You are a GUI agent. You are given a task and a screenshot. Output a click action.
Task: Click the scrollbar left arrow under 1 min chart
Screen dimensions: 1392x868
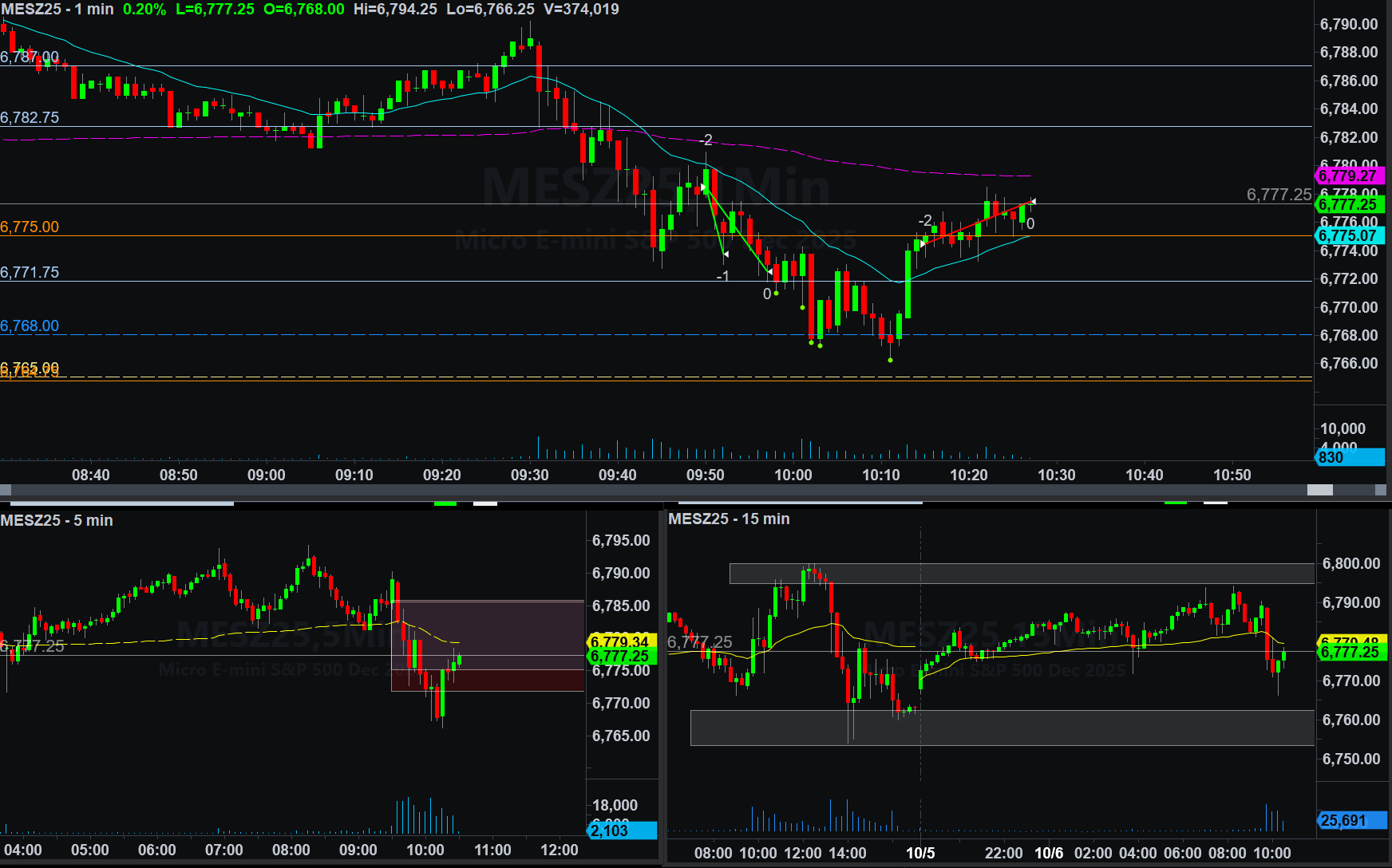tap(6, 490)
